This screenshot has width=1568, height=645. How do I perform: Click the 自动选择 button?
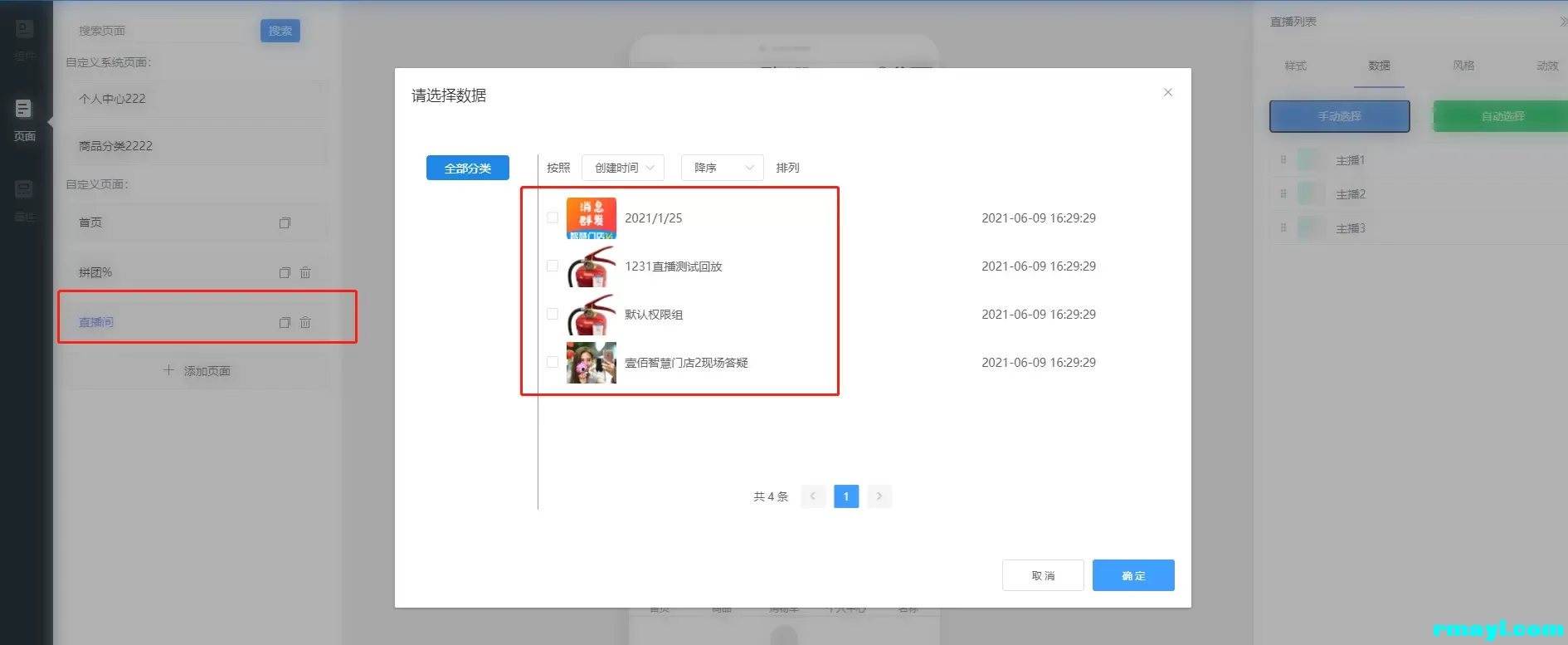coord(1501,116)
